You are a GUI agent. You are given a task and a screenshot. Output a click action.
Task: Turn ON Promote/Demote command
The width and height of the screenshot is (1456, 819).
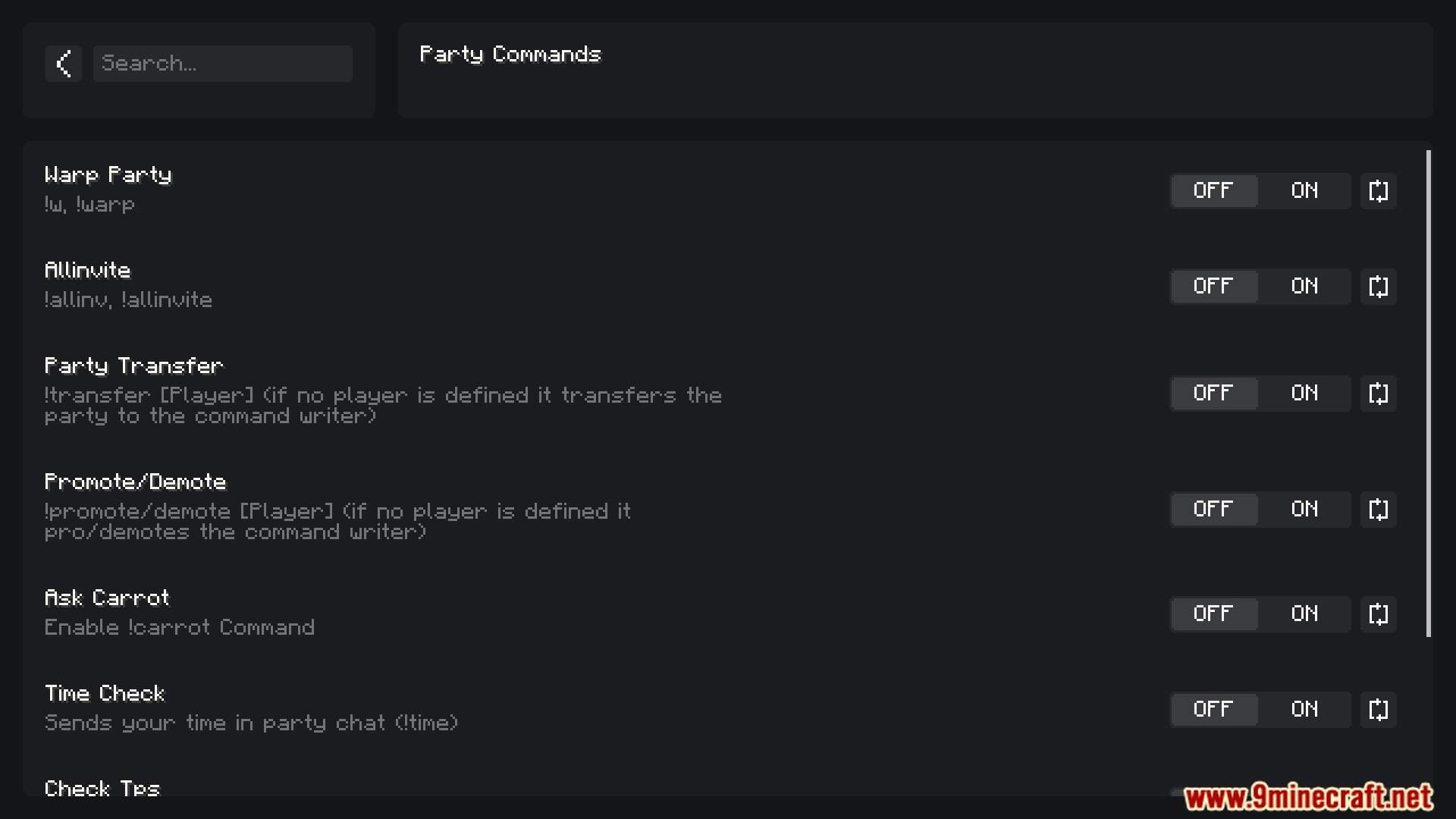tap(1304, 509)
